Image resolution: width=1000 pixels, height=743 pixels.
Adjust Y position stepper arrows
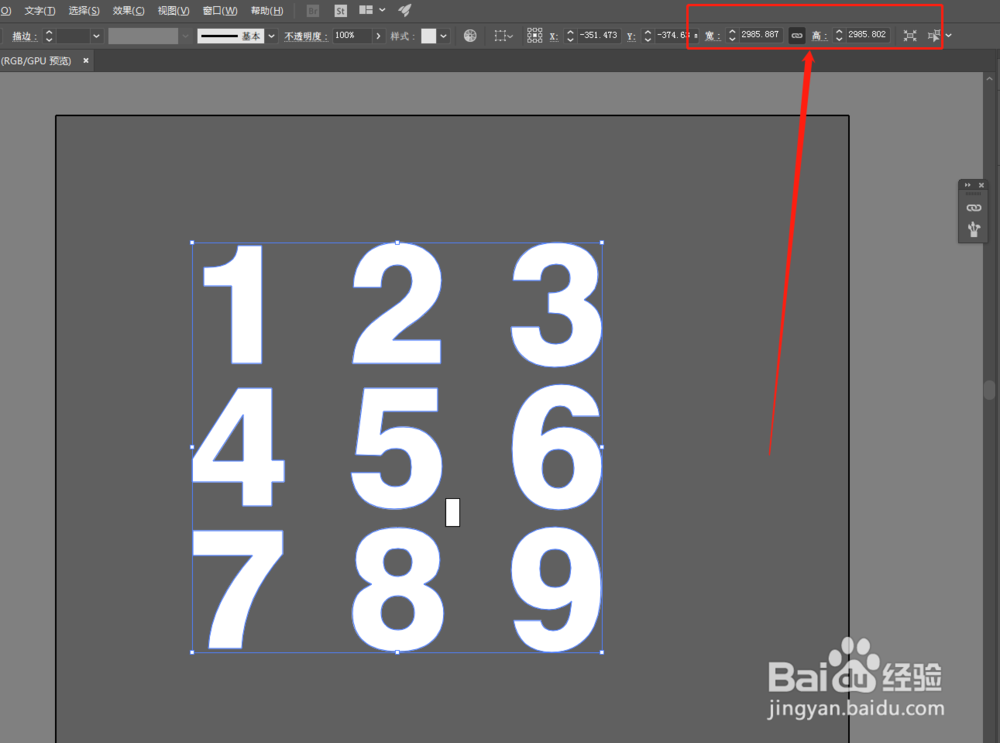pos(647,36)
